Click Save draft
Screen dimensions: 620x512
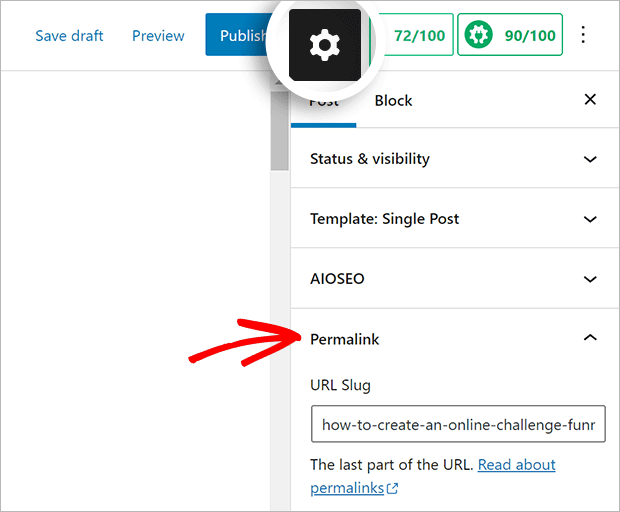[x=69, y=36]
